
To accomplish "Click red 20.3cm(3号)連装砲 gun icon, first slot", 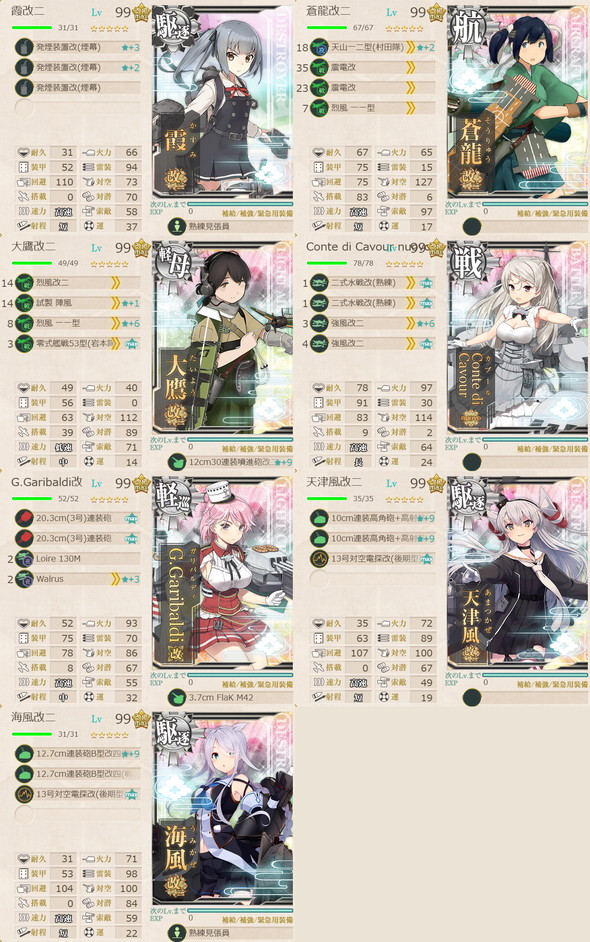I will click(x=24, y=518).
